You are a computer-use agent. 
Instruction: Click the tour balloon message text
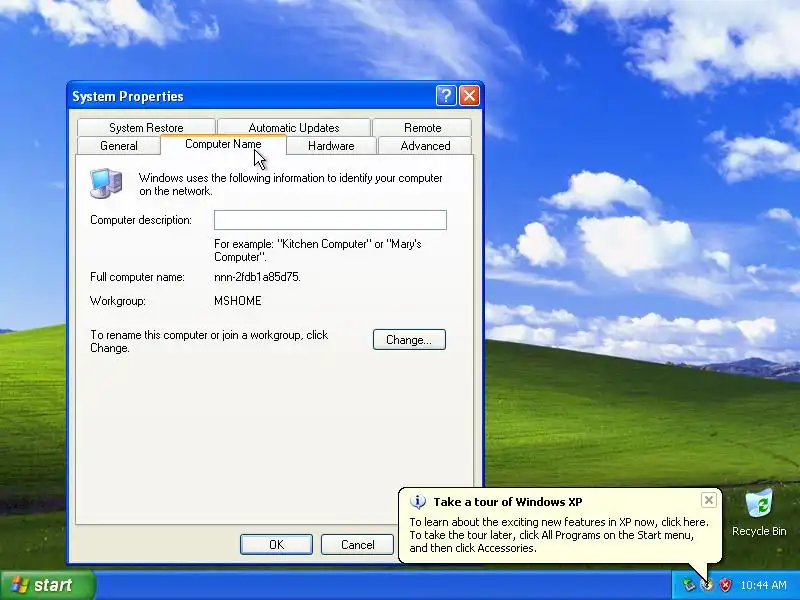coord(559,535)
